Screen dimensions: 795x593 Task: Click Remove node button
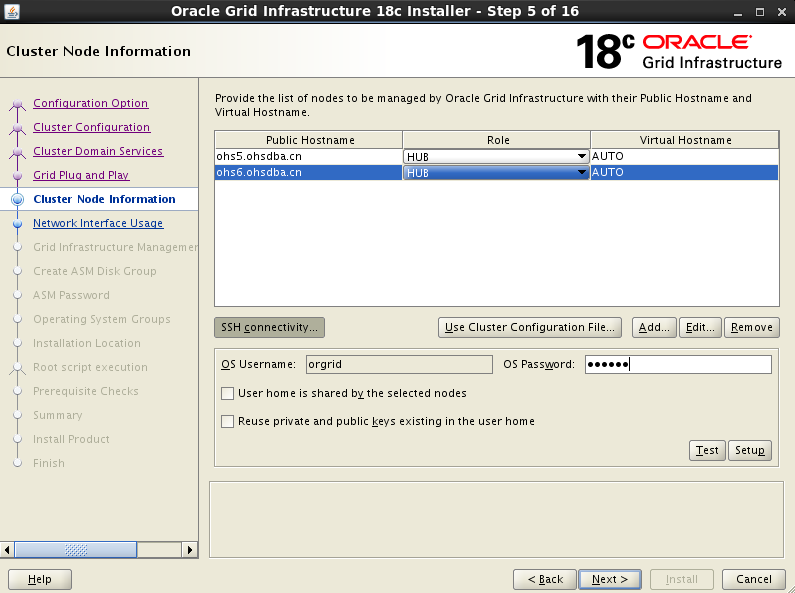click(752, 327)
